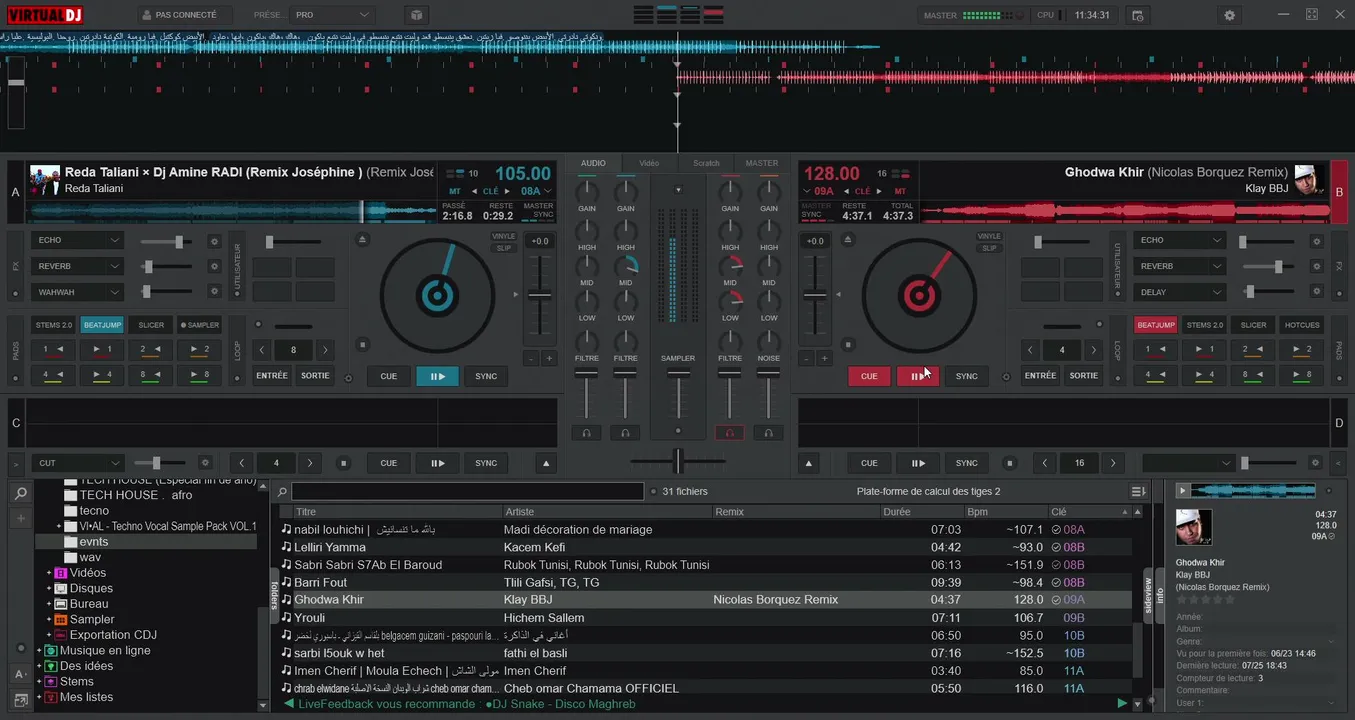Click the magnifier icon beside the search field

pos(282,492)
